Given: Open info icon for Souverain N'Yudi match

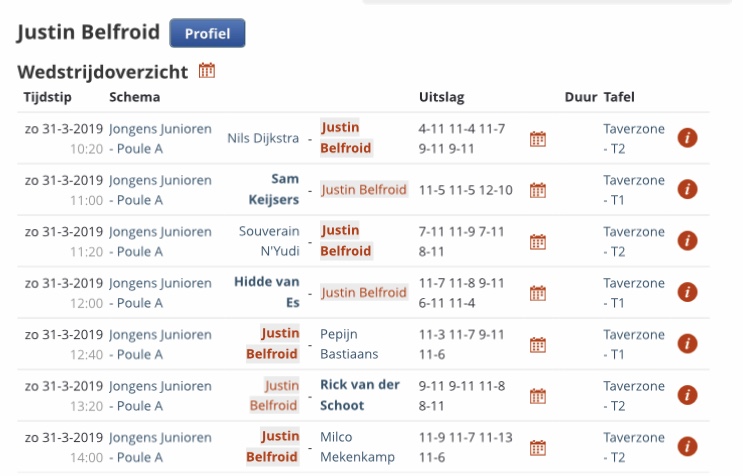Looking at the screenshot, I should 687,241.
